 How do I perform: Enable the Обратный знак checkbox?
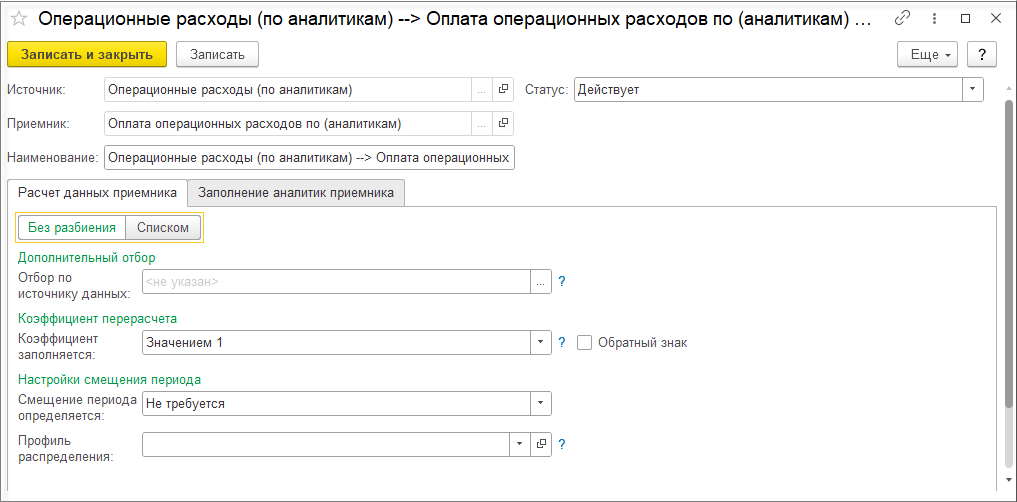tap(585, 343)
